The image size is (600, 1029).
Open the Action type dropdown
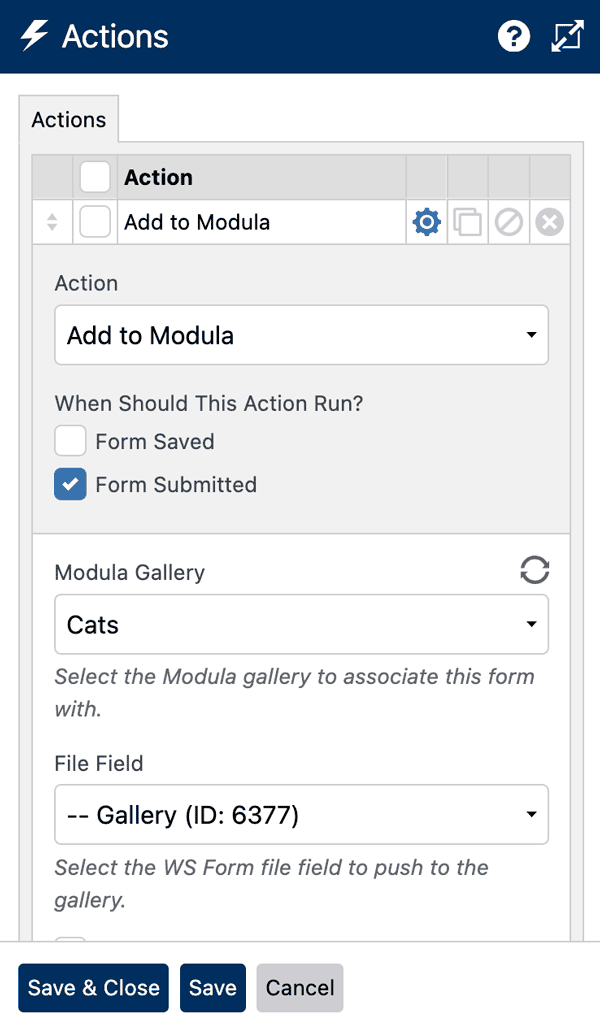pos(301,335)
